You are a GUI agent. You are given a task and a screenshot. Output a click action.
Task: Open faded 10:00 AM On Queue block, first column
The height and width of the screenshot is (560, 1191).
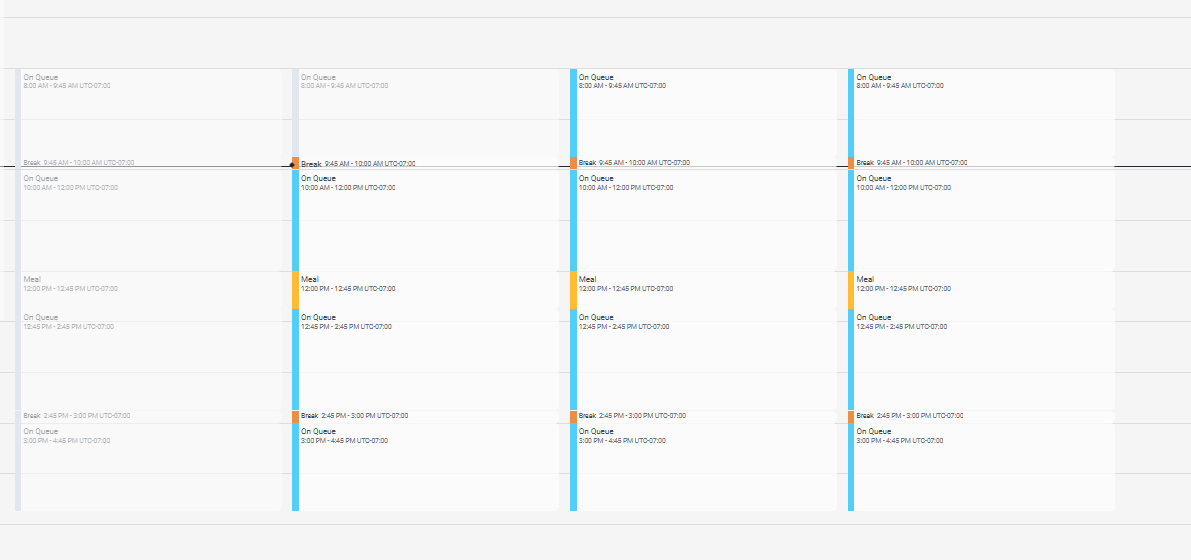pos(149,220)
